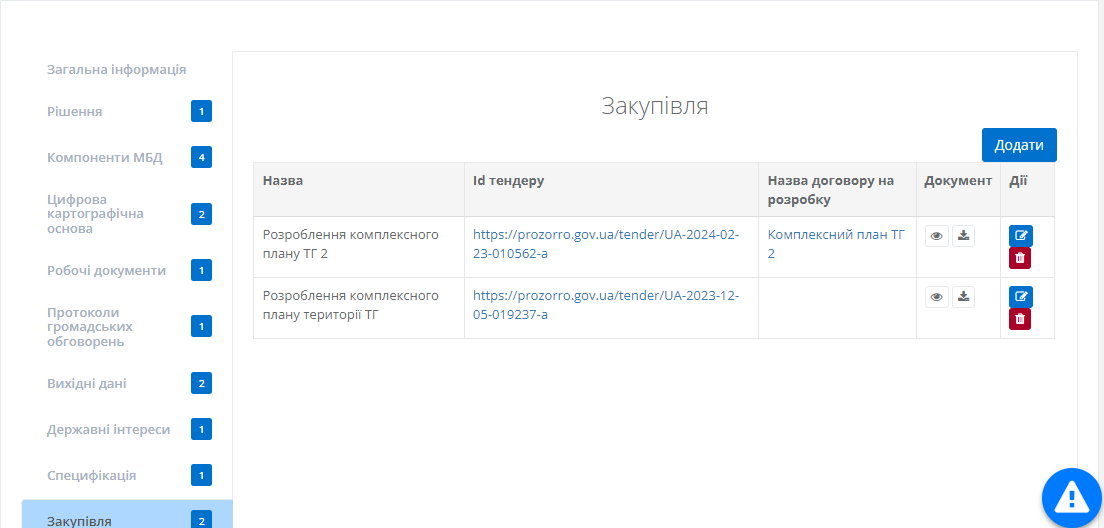View document for Комплексний план ТГ 2 row
Viewport: 1104px width, 528px height.
click(936, 236)
